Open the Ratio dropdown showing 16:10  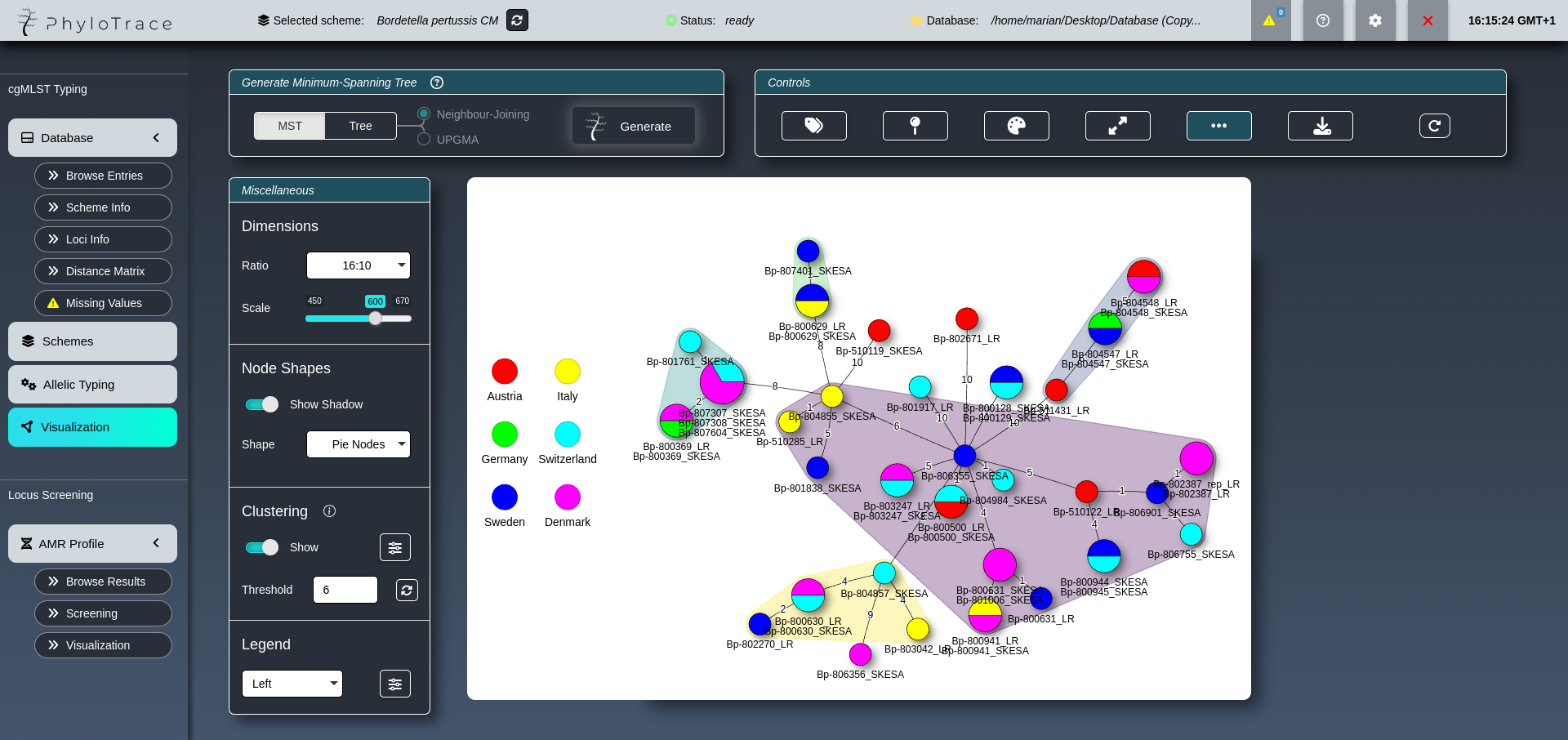click(358, 265)
